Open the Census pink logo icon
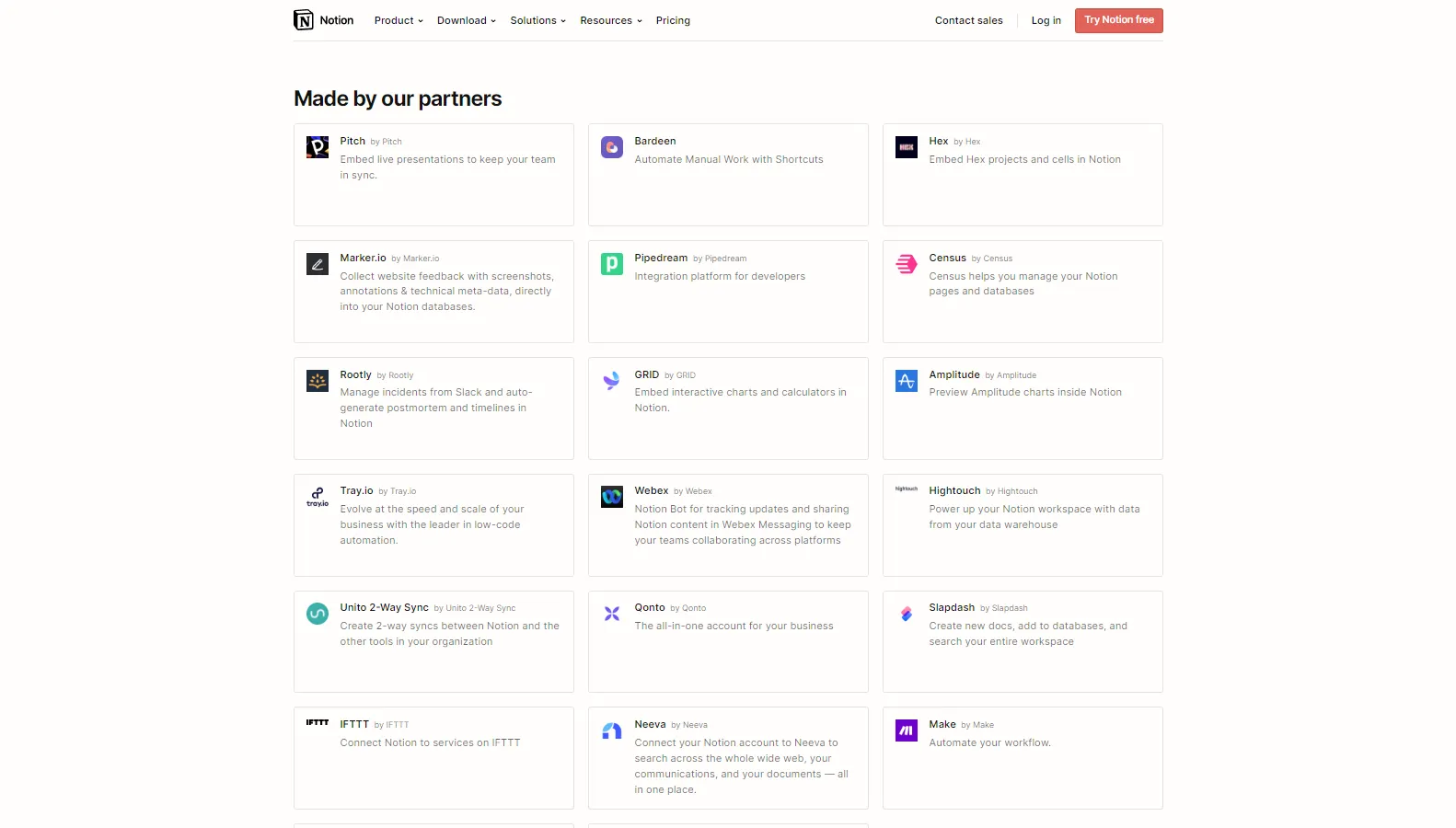This screenshot has width=1456, height=828. 907,264
